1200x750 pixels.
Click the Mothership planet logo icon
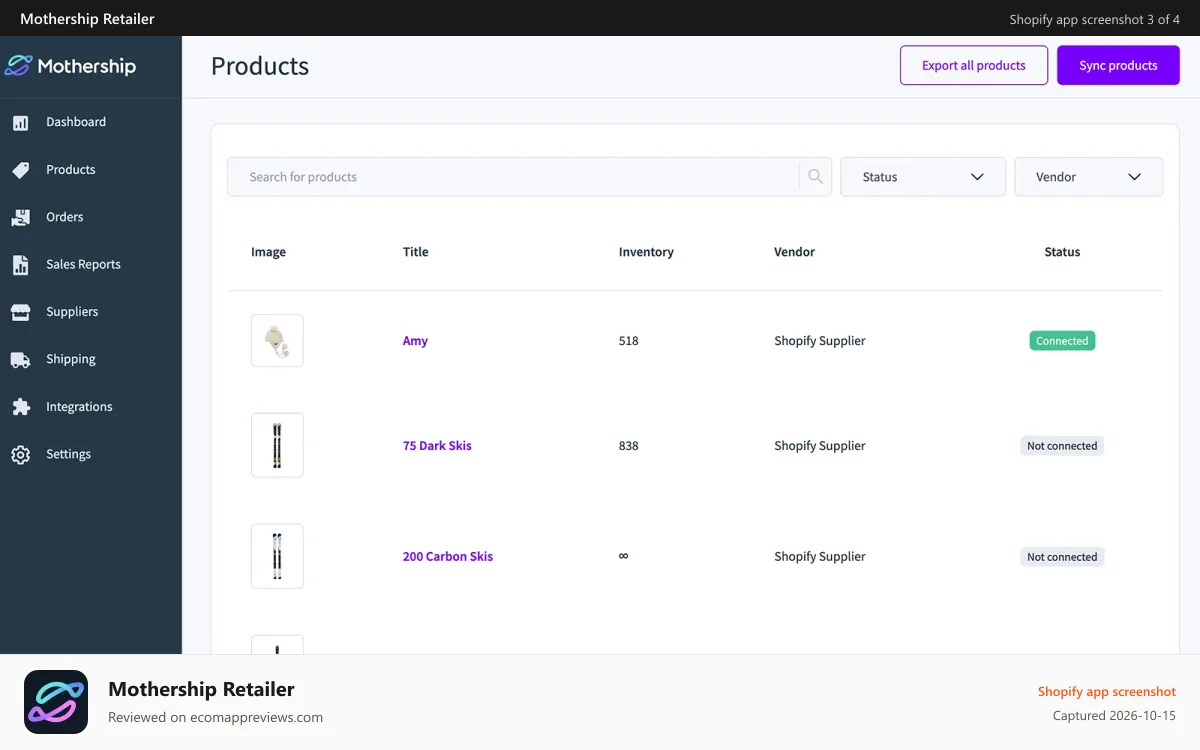click(18, 66)
